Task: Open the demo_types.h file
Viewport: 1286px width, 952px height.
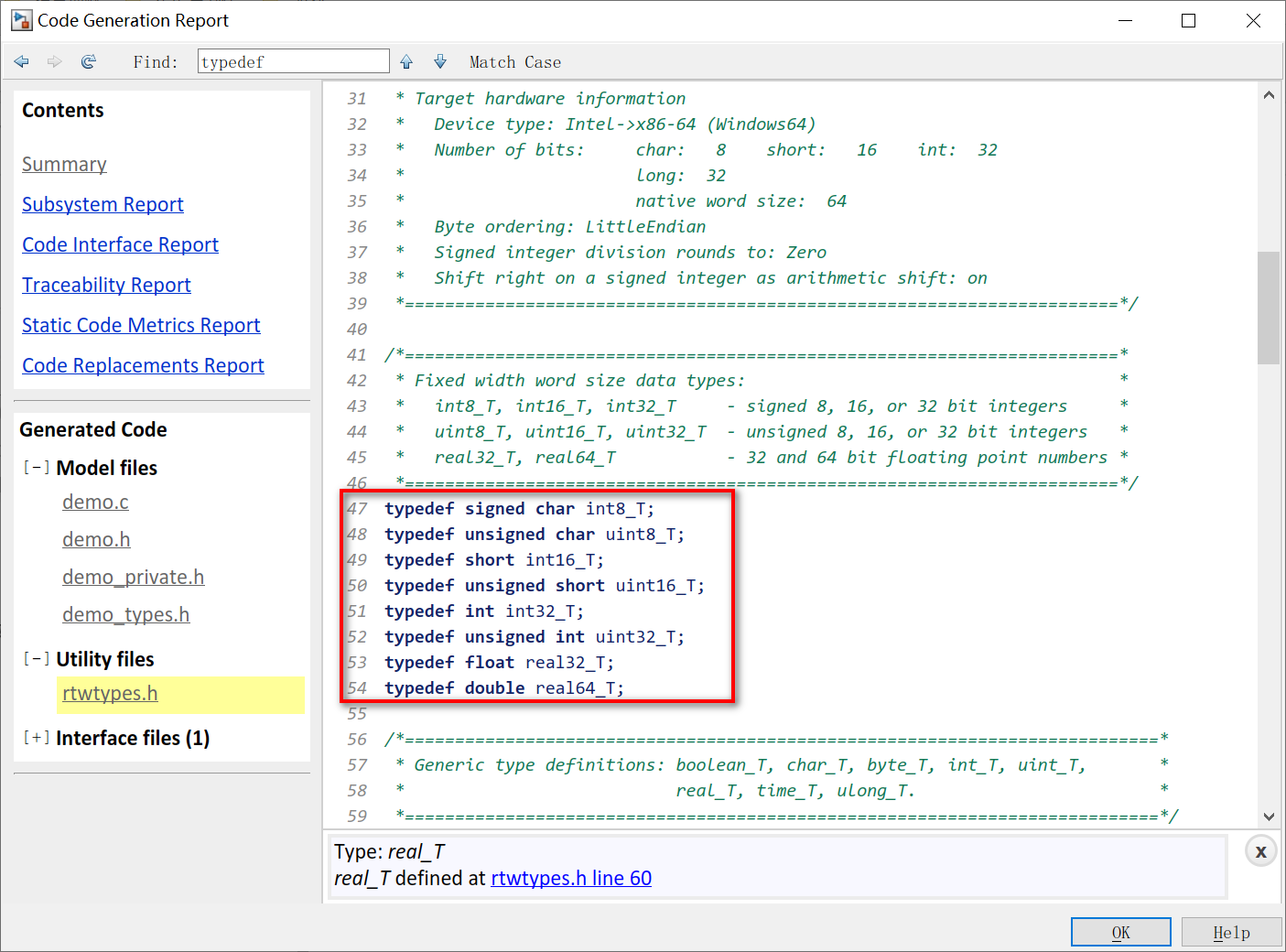Action: tap(125, 614)
